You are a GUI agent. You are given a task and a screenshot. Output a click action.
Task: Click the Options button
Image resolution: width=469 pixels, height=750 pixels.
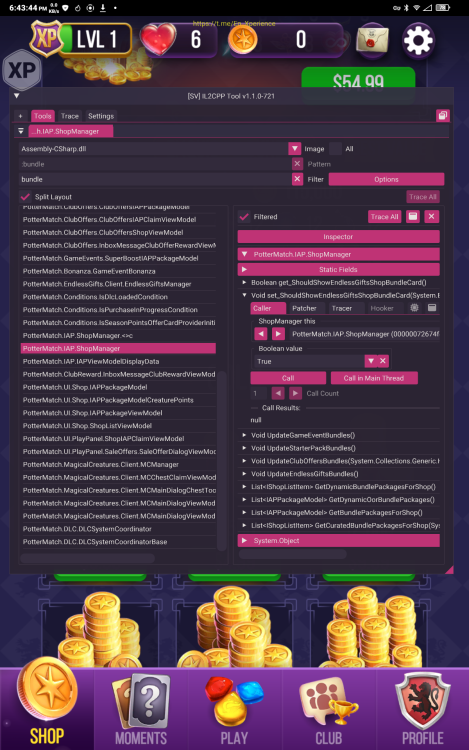point(386,179)
